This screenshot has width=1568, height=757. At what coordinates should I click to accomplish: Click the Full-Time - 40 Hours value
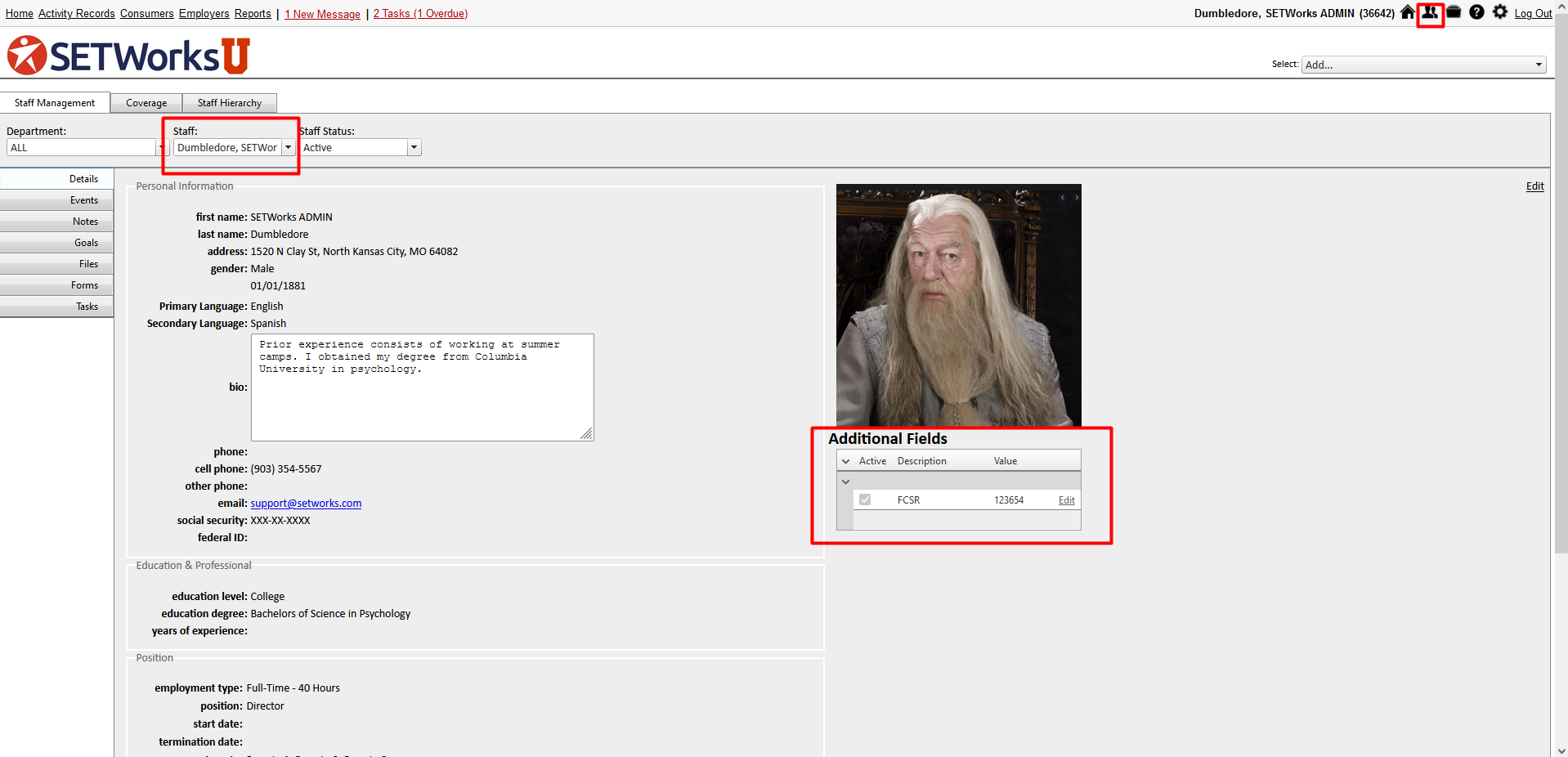click(293, 688)
